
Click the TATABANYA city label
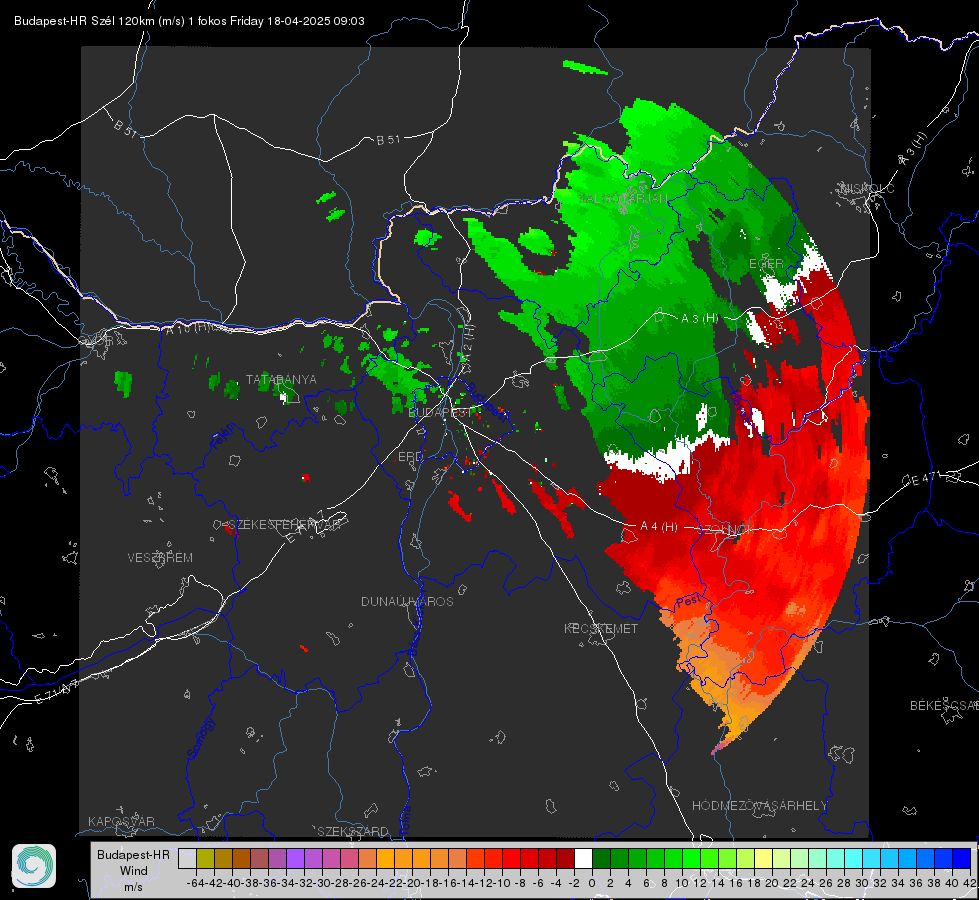(281, 380)
